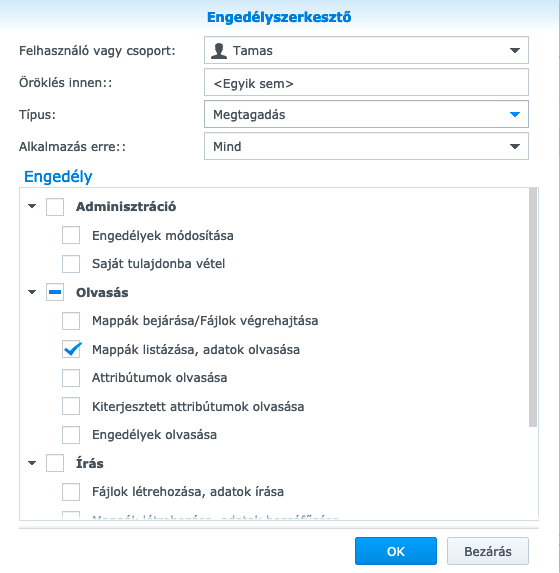Enable Engedélyek módosítása checkbox
This screenshot has width=560, height=573.
[71, 235]
